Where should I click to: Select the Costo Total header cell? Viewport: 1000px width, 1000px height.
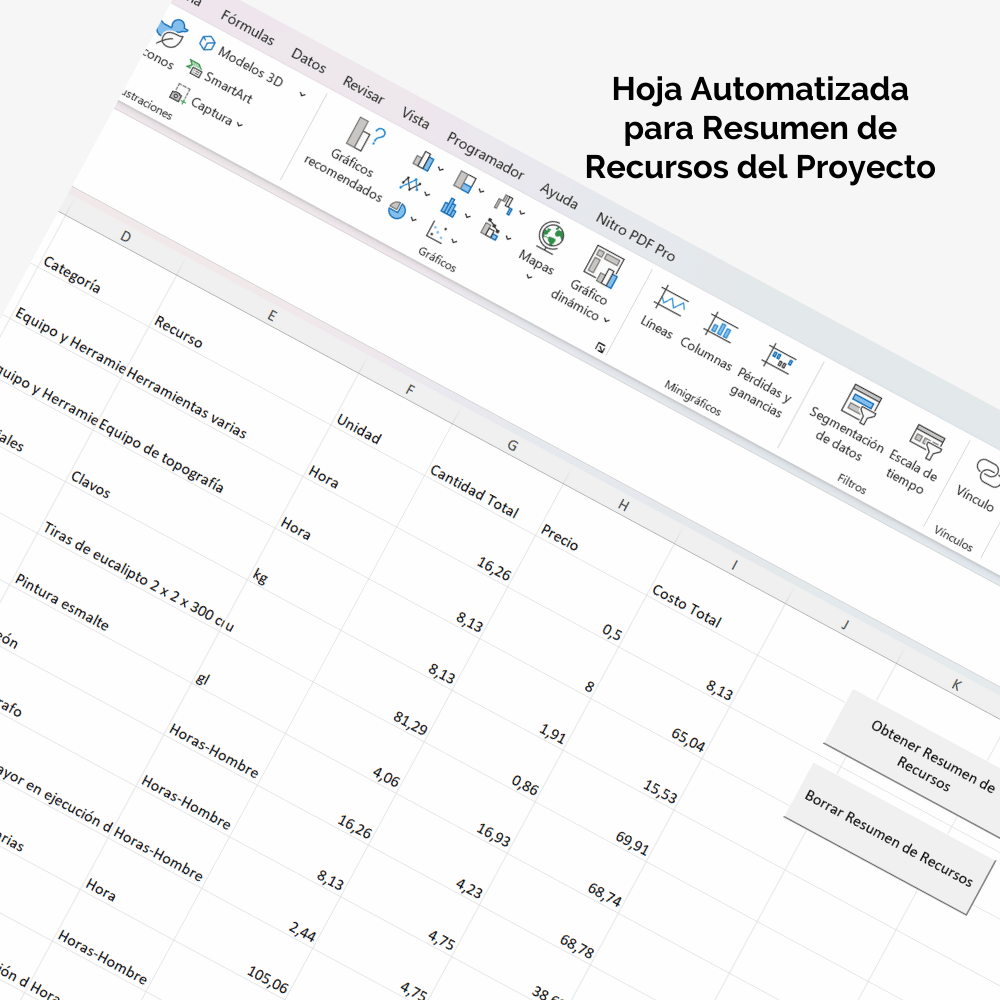point(686,606)
